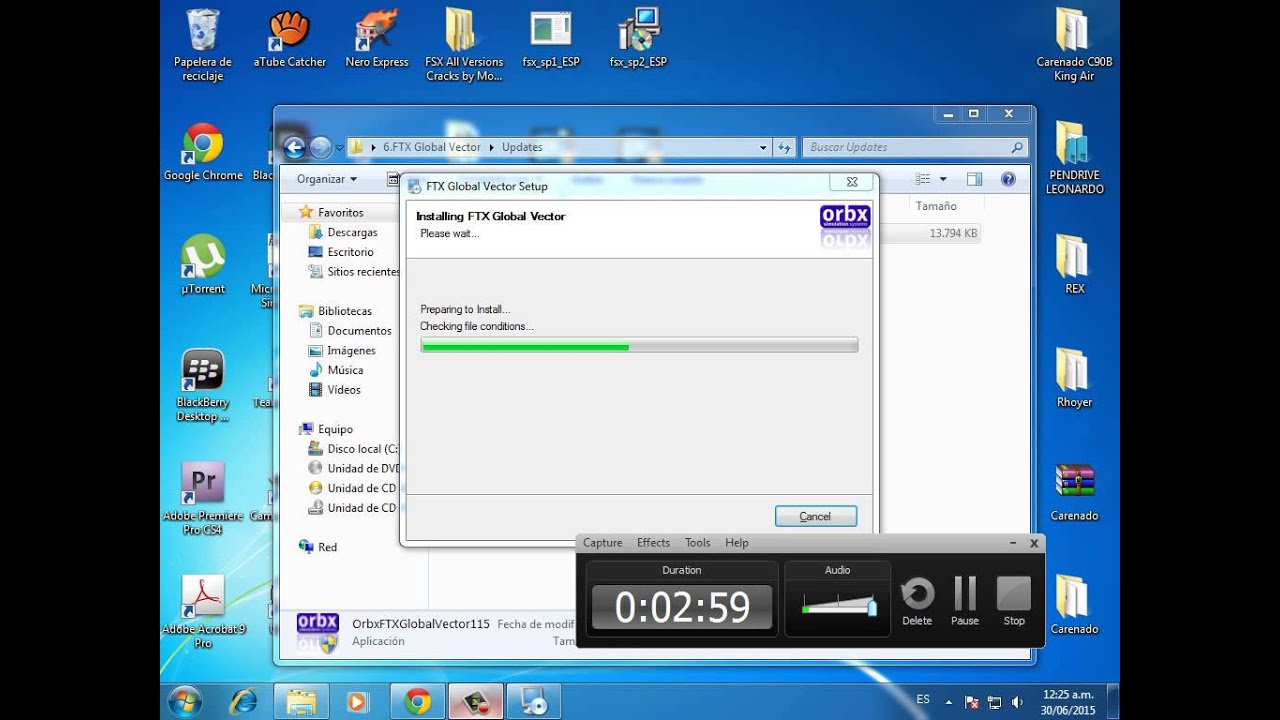Switch to Chrome in the taskbar

point(417,702)
